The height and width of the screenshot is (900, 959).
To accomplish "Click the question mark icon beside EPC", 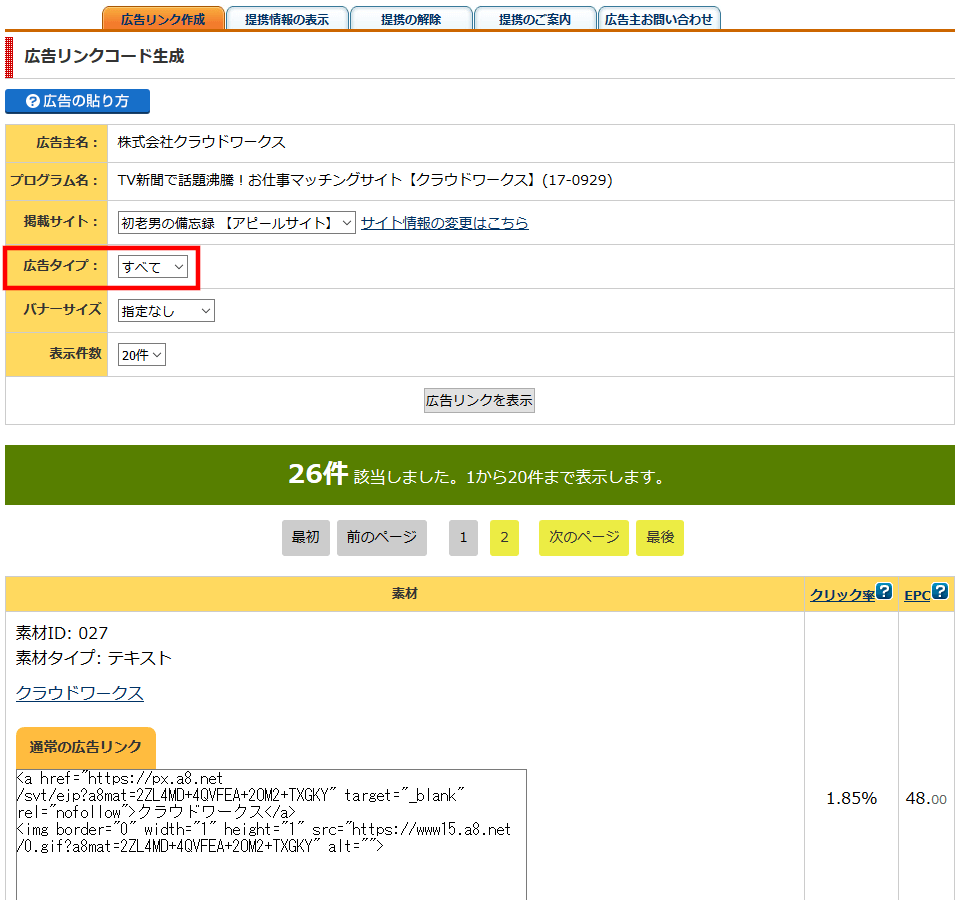I will (940, 591).
